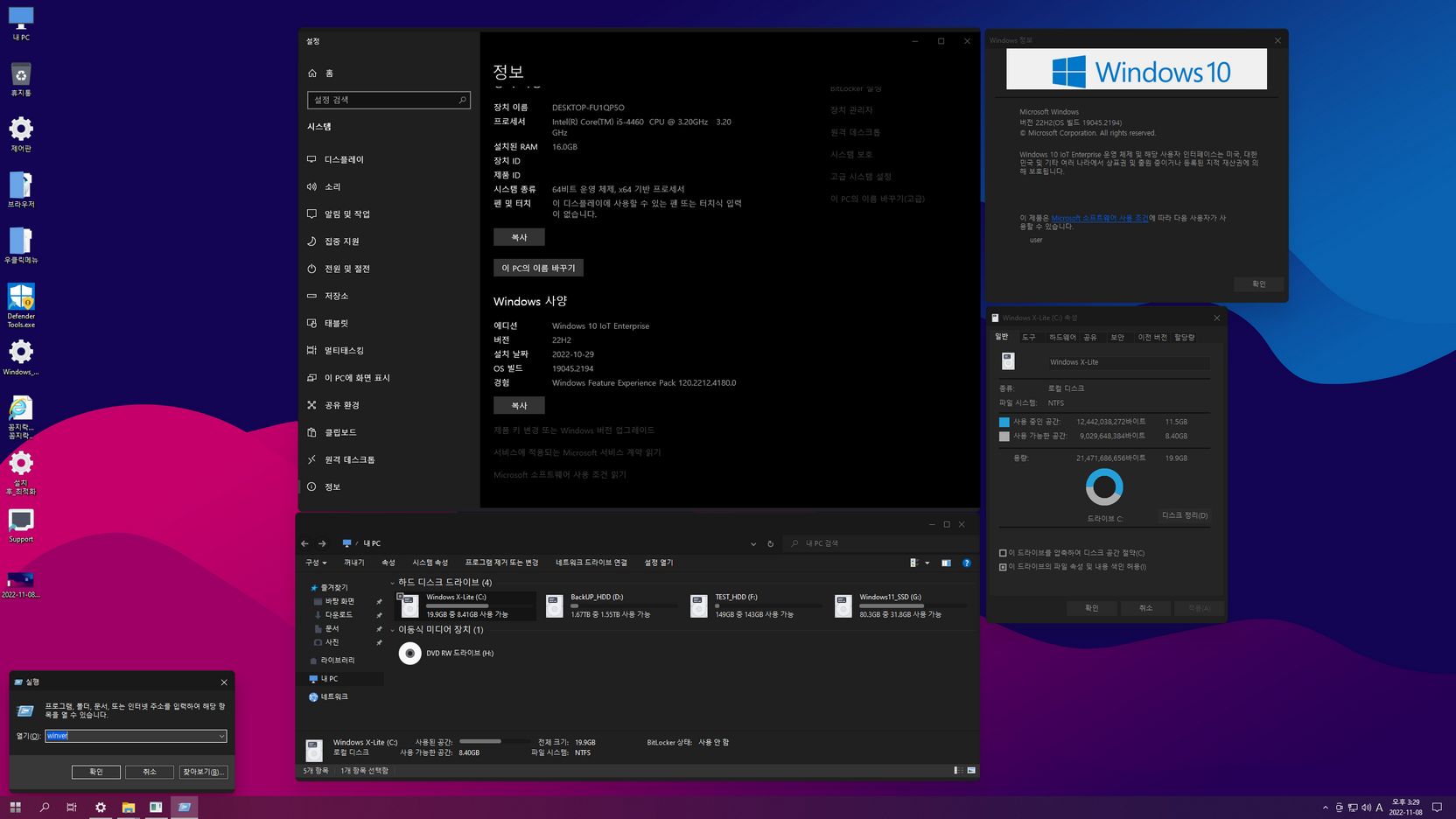Click 확인 in Windows 정보 dialog
The height and width of the screenshot is (819, 1456).
point(1259,283)
